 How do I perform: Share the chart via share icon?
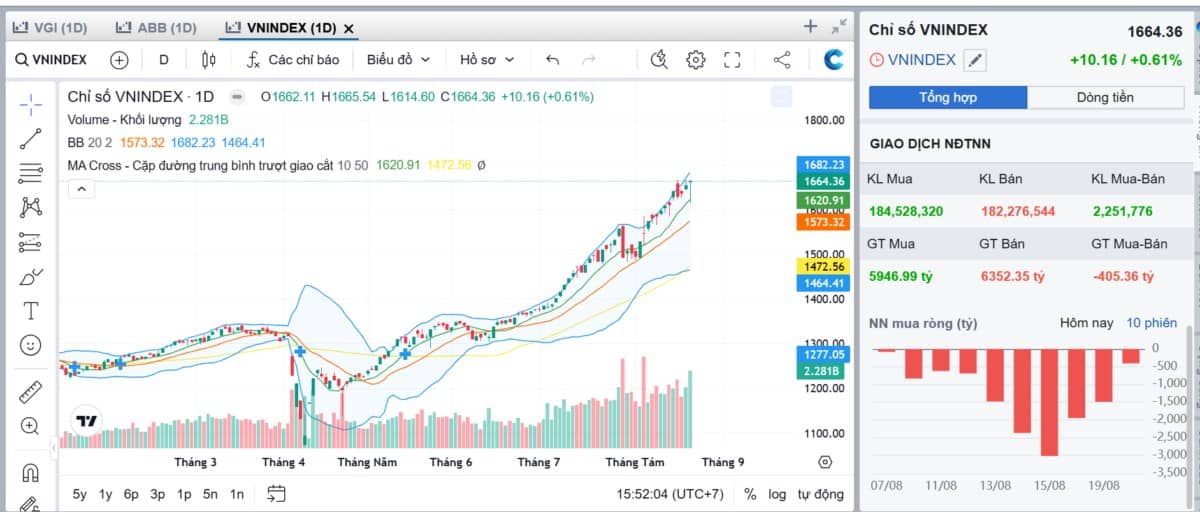pos(782,60)
